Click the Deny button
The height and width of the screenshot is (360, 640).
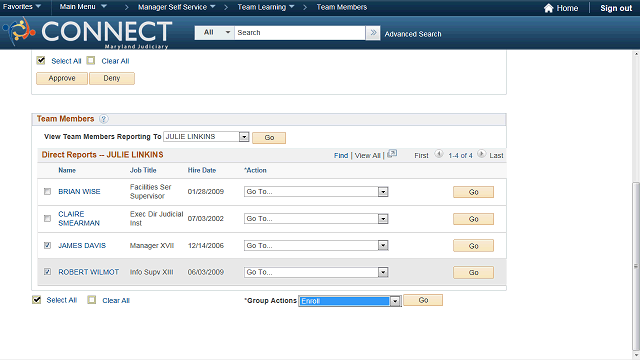click(112, 78)
